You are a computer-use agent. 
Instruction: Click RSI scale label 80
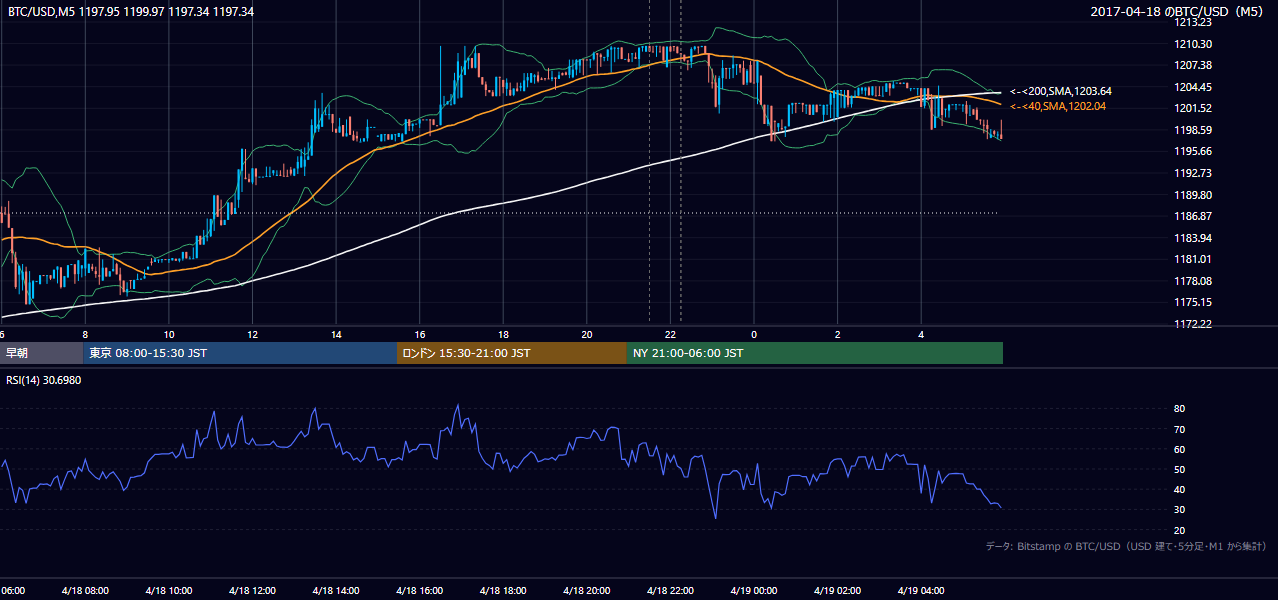click(1180, 409)
